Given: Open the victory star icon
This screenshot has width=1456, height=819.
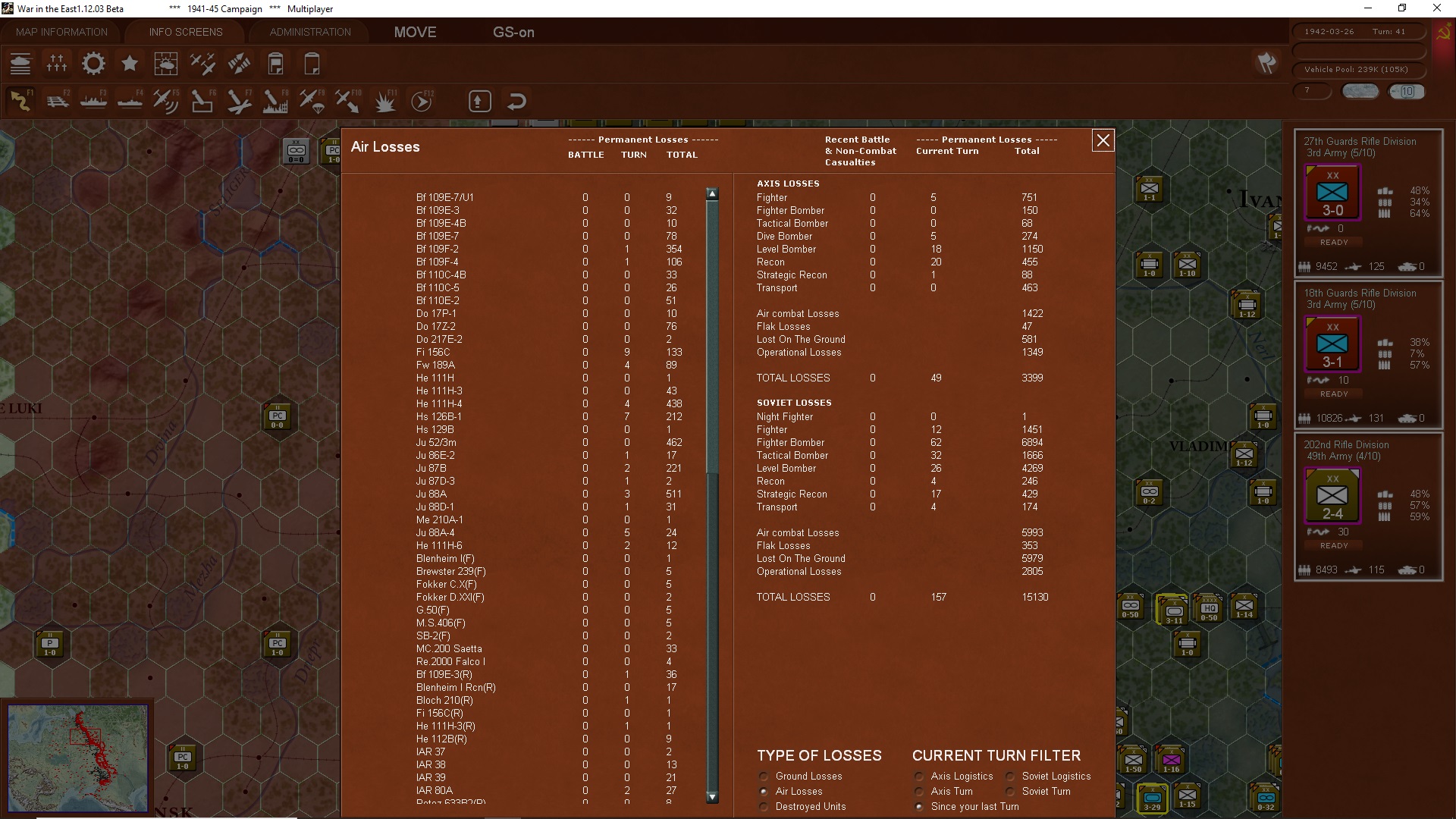Looking at the screenshot, I should coord(130,64).
